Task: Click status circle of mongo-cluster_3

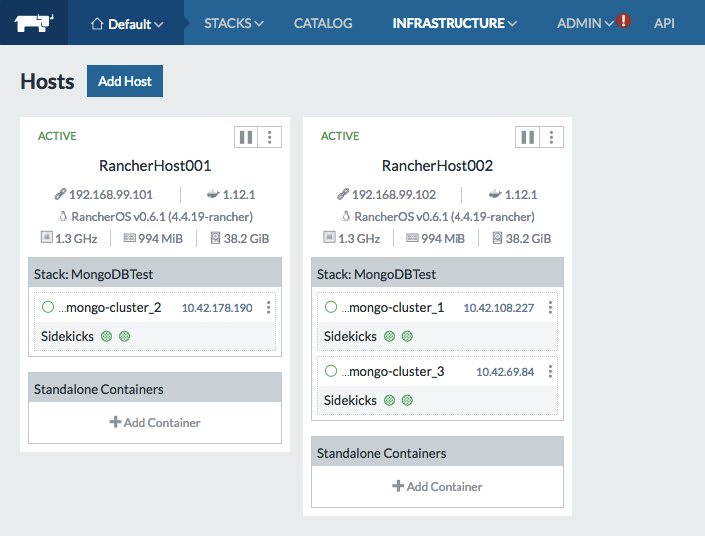Action: coord(331,371)
